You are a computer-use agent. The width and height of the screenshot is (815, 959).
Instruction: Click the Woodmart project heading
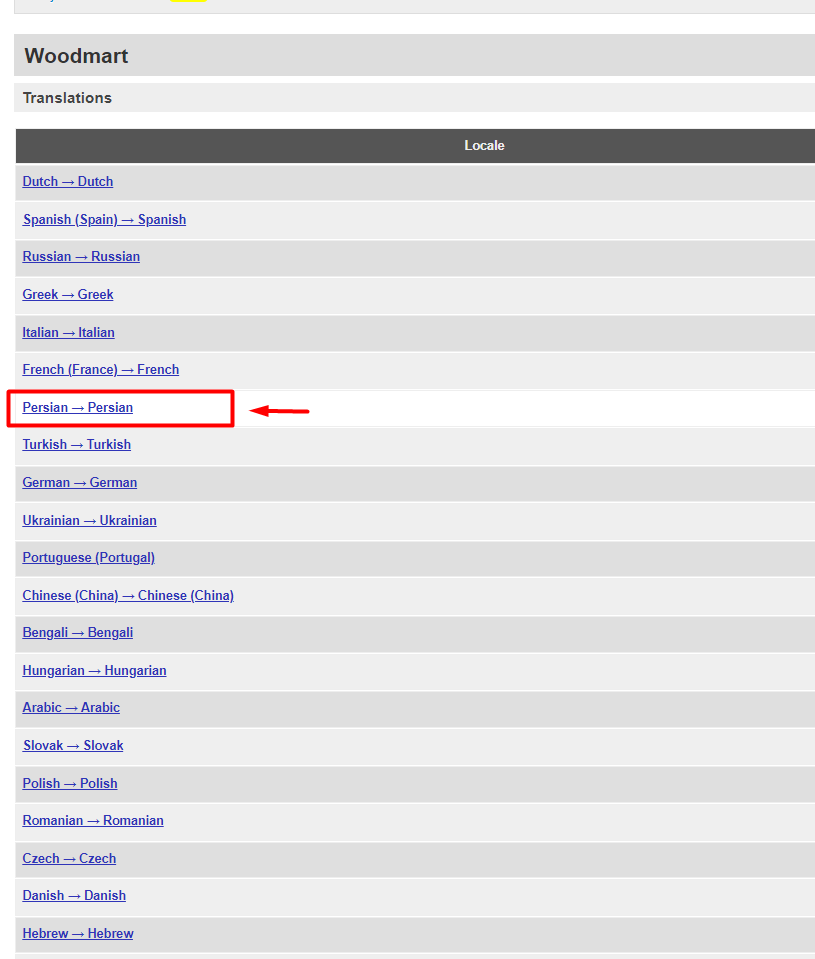click(x=76, y=56)
